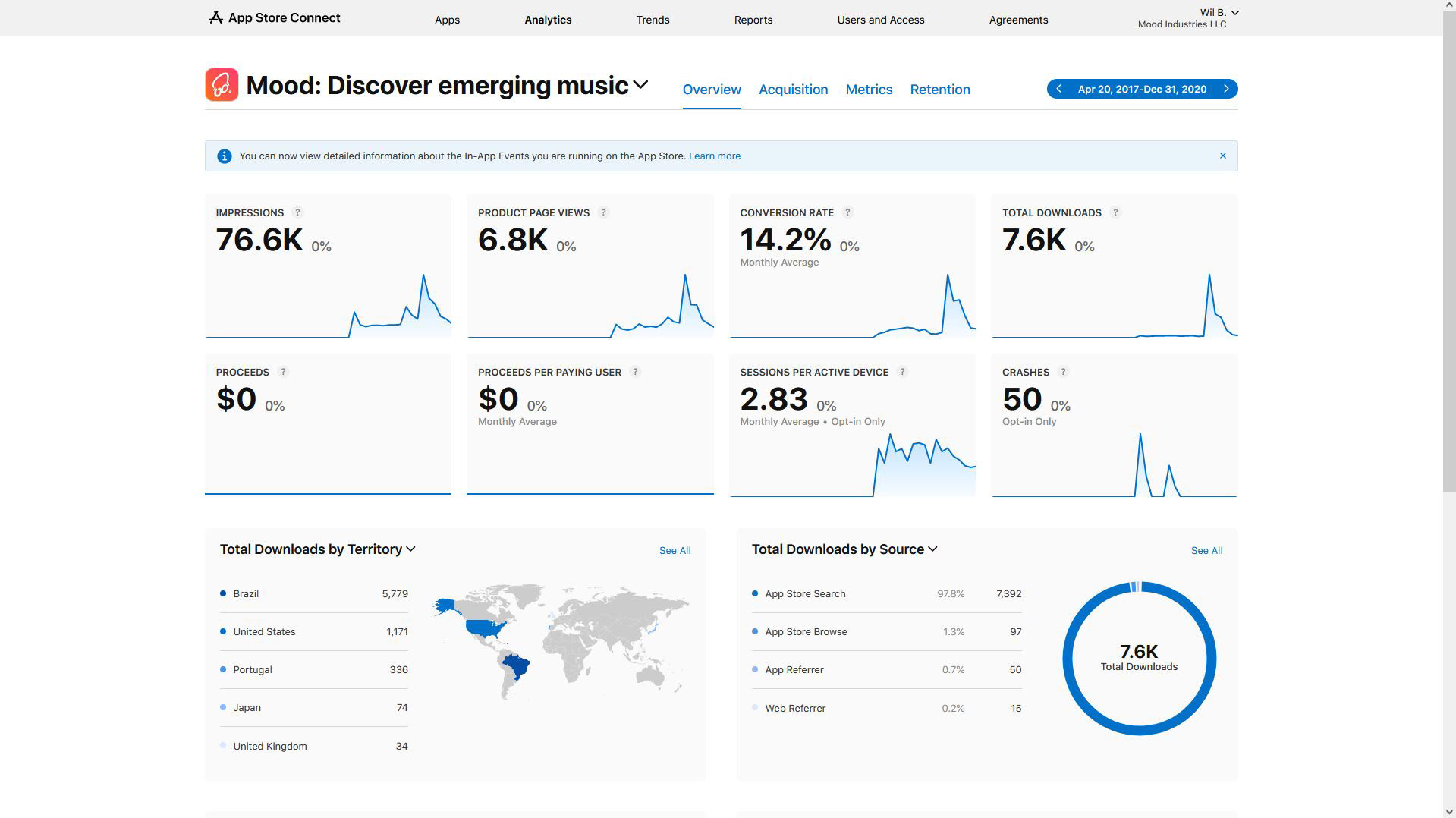Click the Mood app icon

tap(222, 85)
